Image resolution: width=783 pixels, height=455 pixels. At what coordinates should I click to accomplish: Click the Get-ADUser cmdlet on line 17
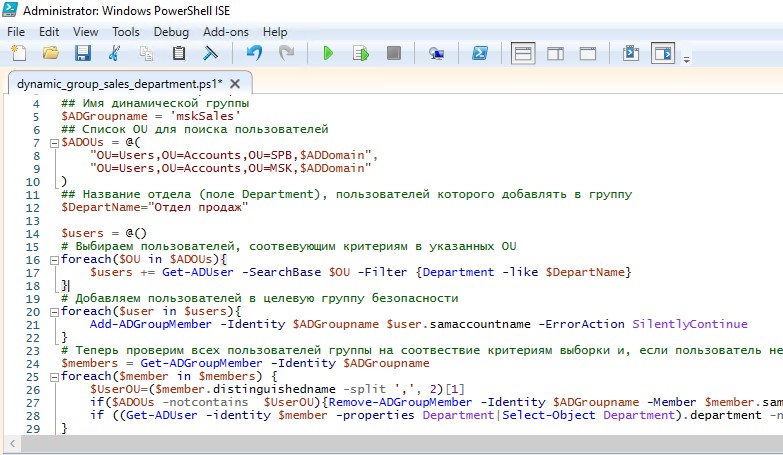198,272
